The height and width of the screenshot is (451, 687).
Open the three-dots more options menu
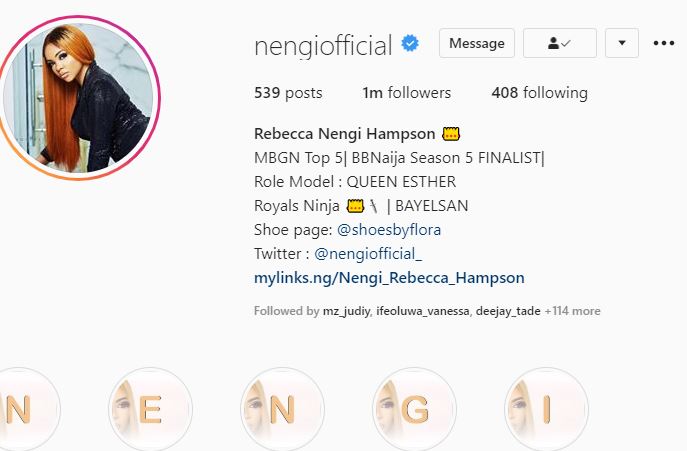(x=664, y=43)
